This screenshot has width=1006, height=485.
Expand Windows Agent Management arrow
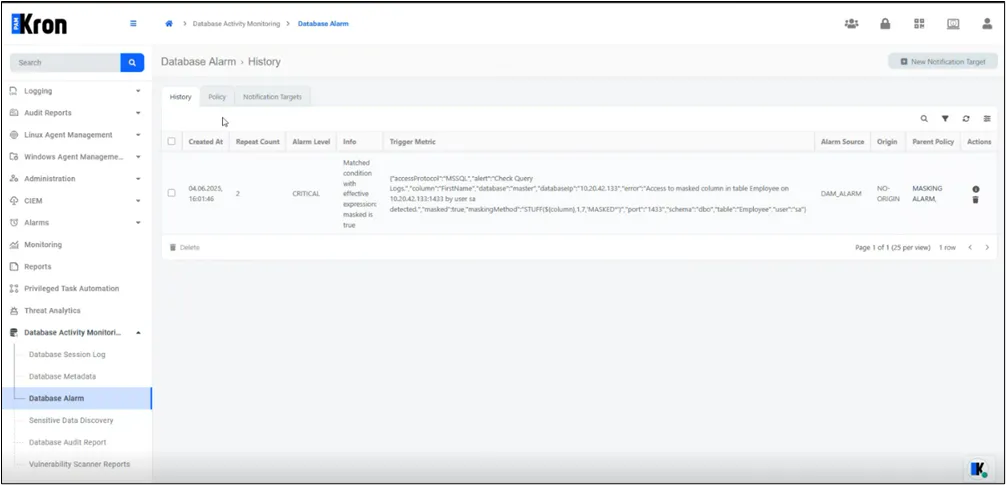tap(138, 157)
